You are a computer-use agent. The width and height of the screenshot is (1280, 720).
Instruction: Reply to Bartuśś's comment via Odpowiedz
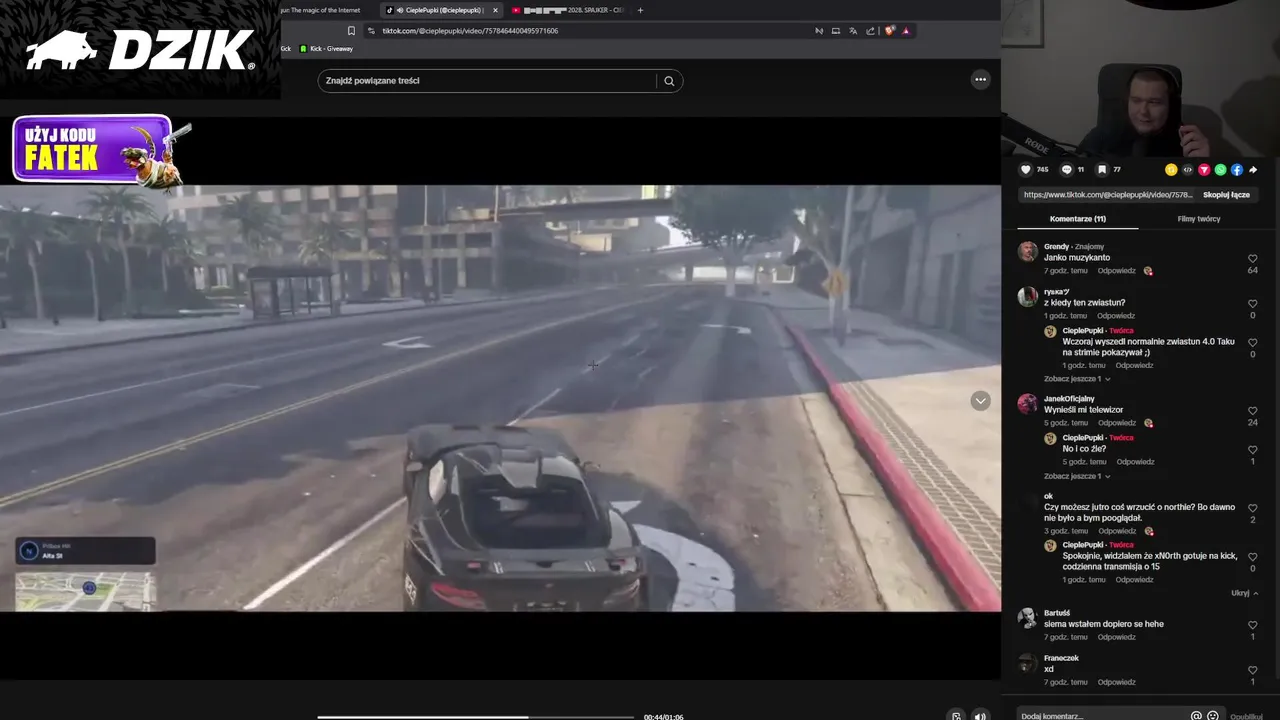[x=1116, y=637]
